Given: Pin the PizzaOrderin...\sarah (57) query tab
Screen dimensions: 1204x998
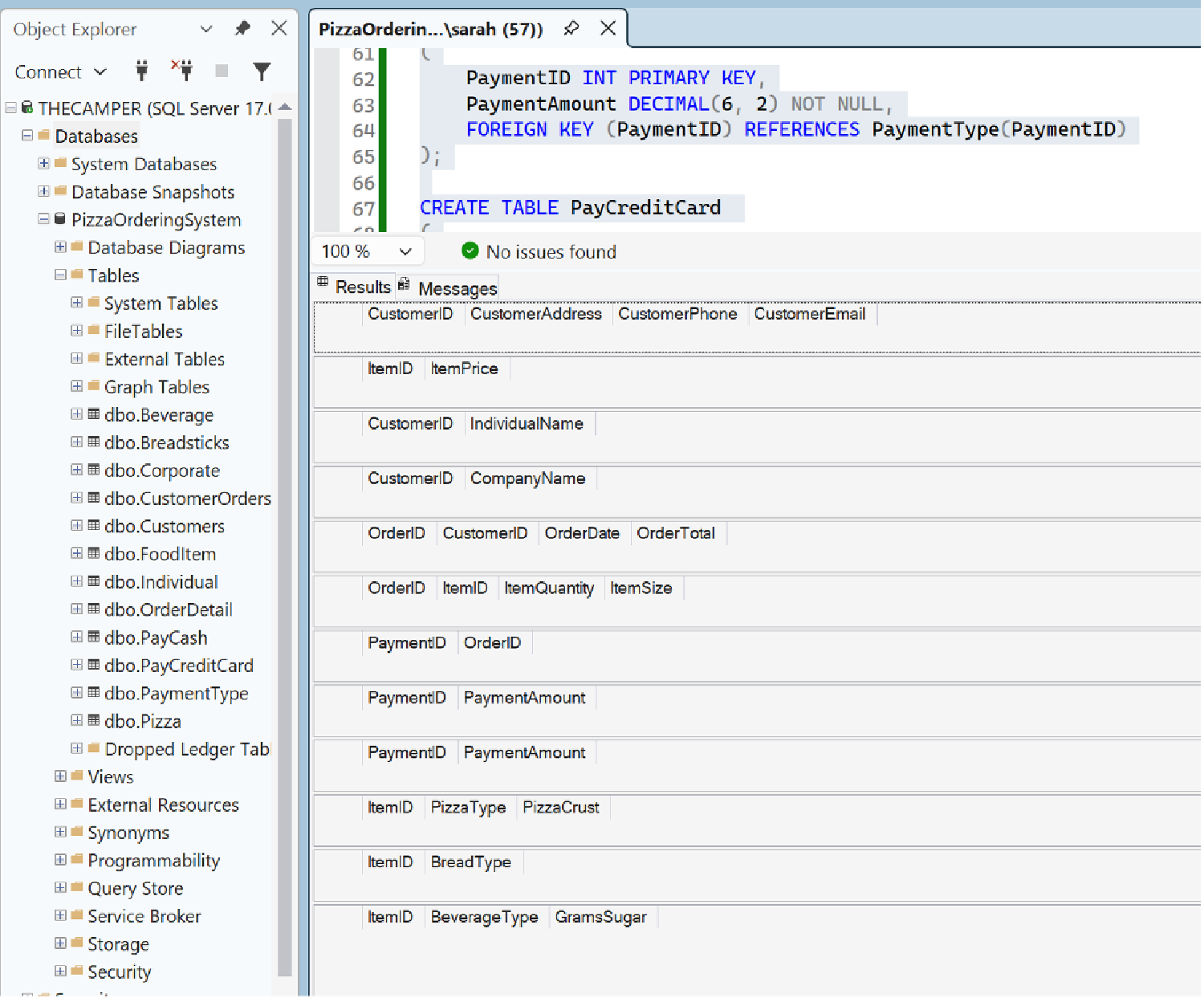Looking at the screenshot, I should pos(571,29).
